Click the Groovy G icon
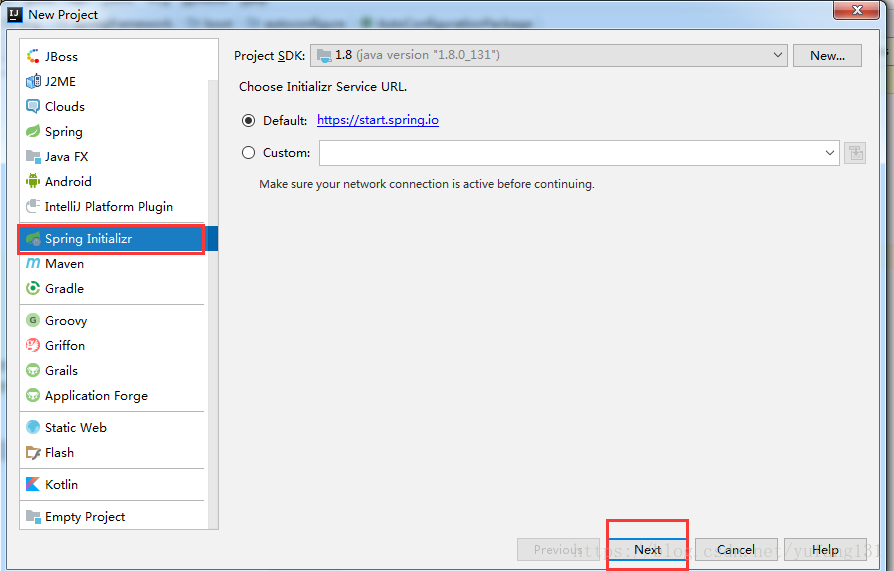Viewport: 894px width, 571px height. tap(33, 321)
